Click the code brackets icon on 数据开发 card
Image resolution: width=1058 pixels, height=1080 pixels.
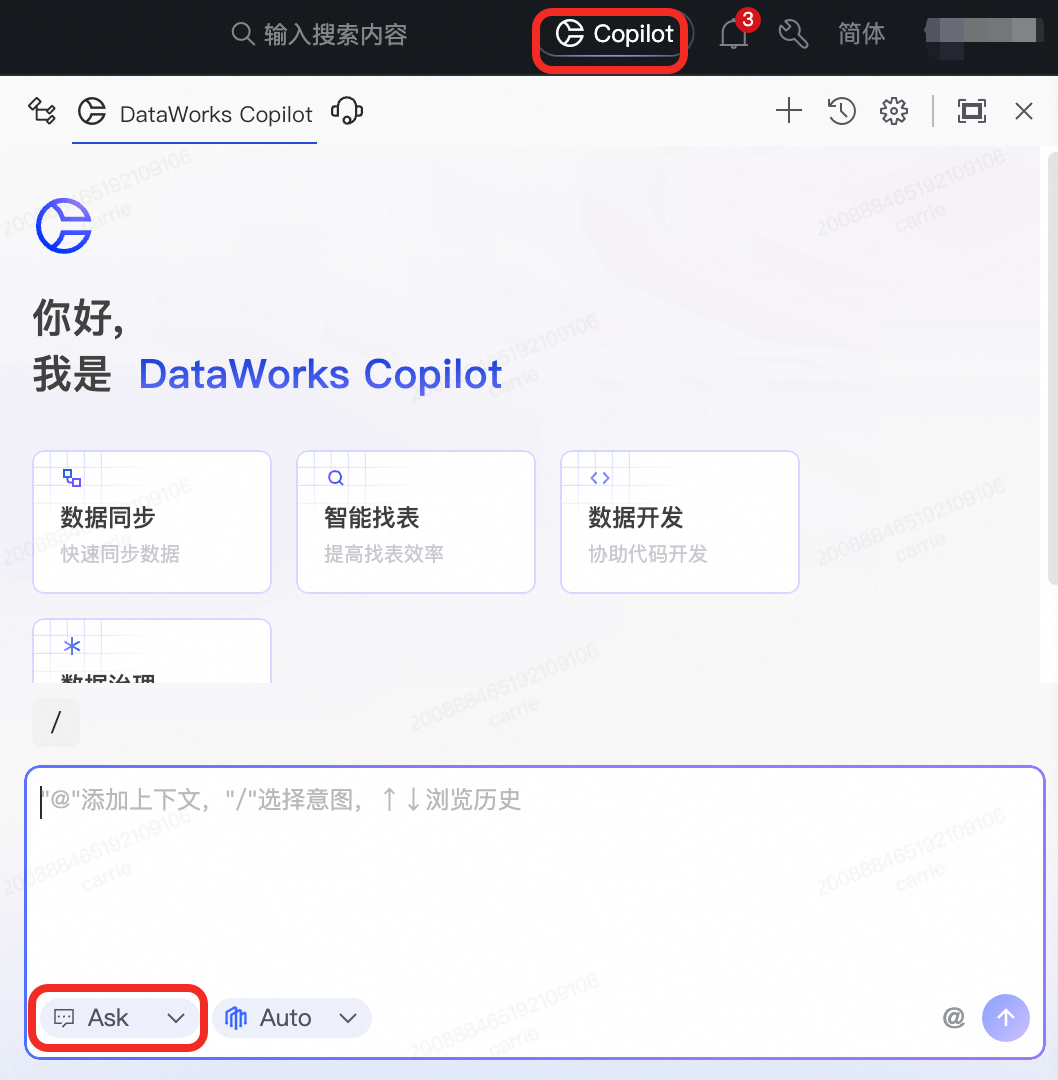(x=600, y=477)
